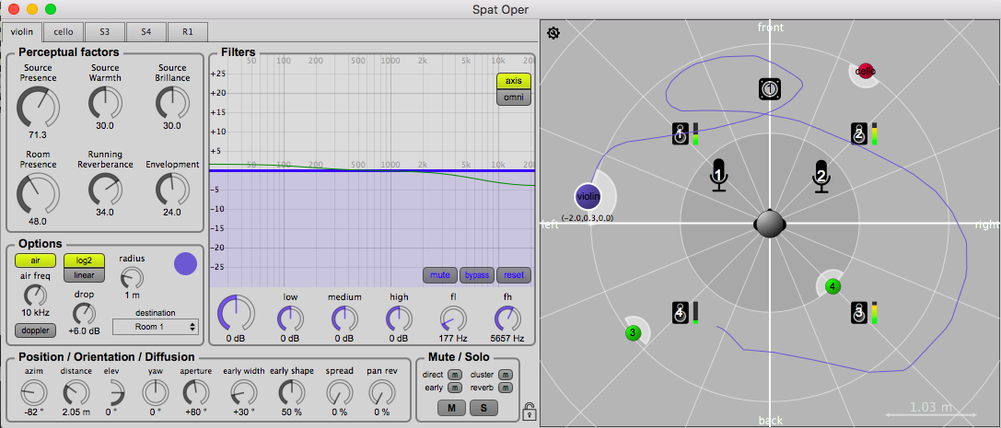Click the medium gain knob
This screenshot has width=1001, height=428.
345,318
